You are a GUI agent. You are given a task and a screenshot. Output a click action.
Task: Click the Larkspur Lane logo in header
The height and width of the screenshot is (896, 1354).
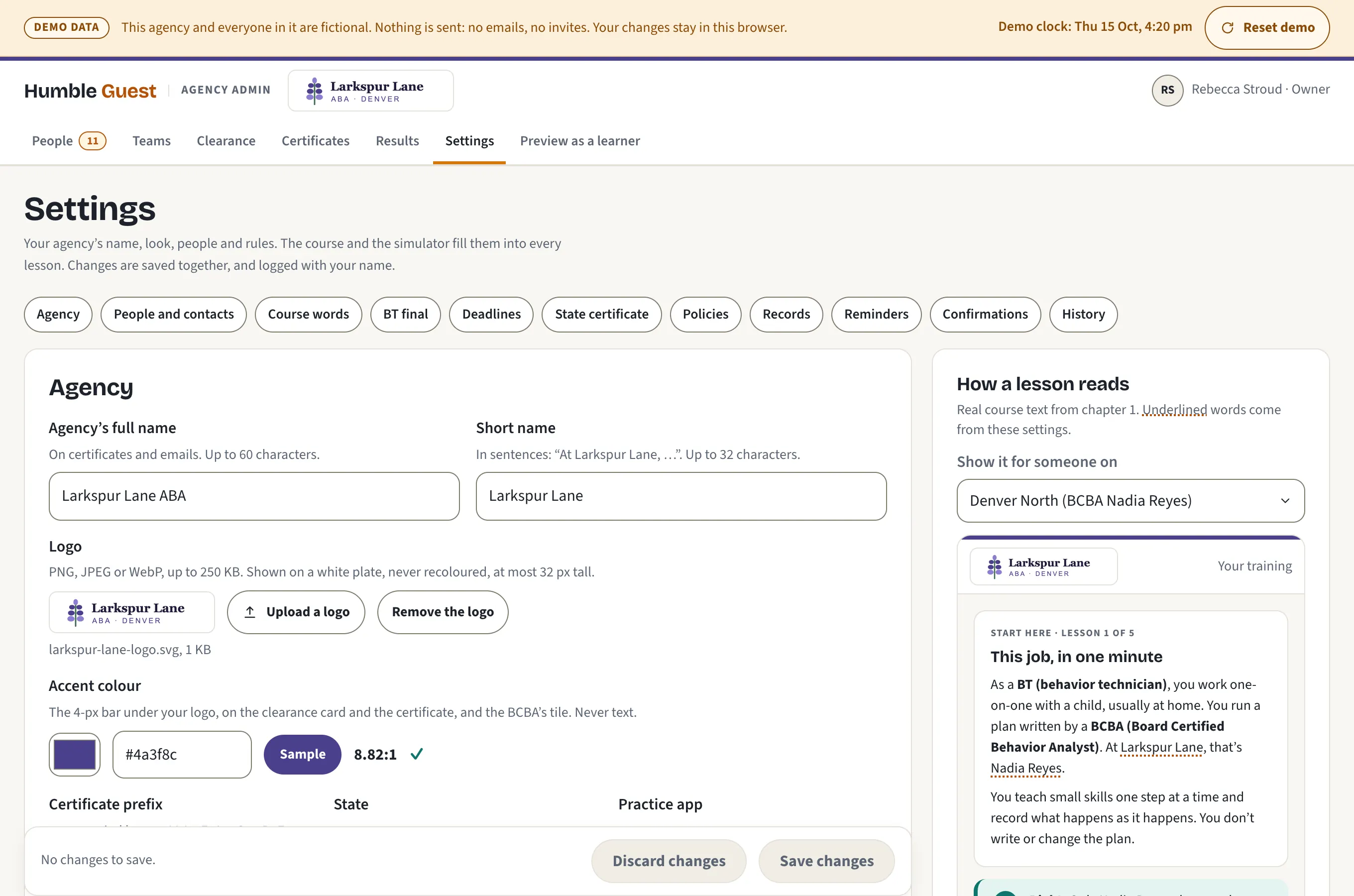click(x=371, y=90)
